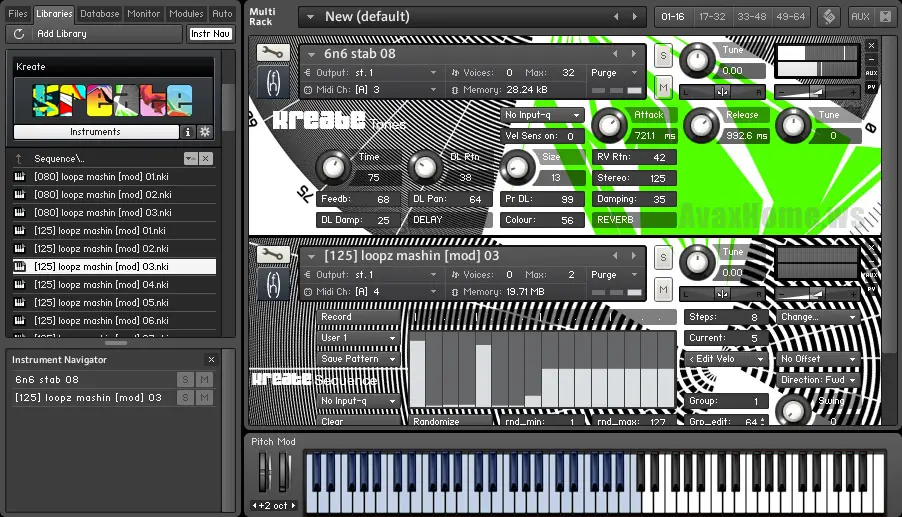Open the multi rack preset menu arrow
This screenshot has height=517, width=902.
pos(311,17)
